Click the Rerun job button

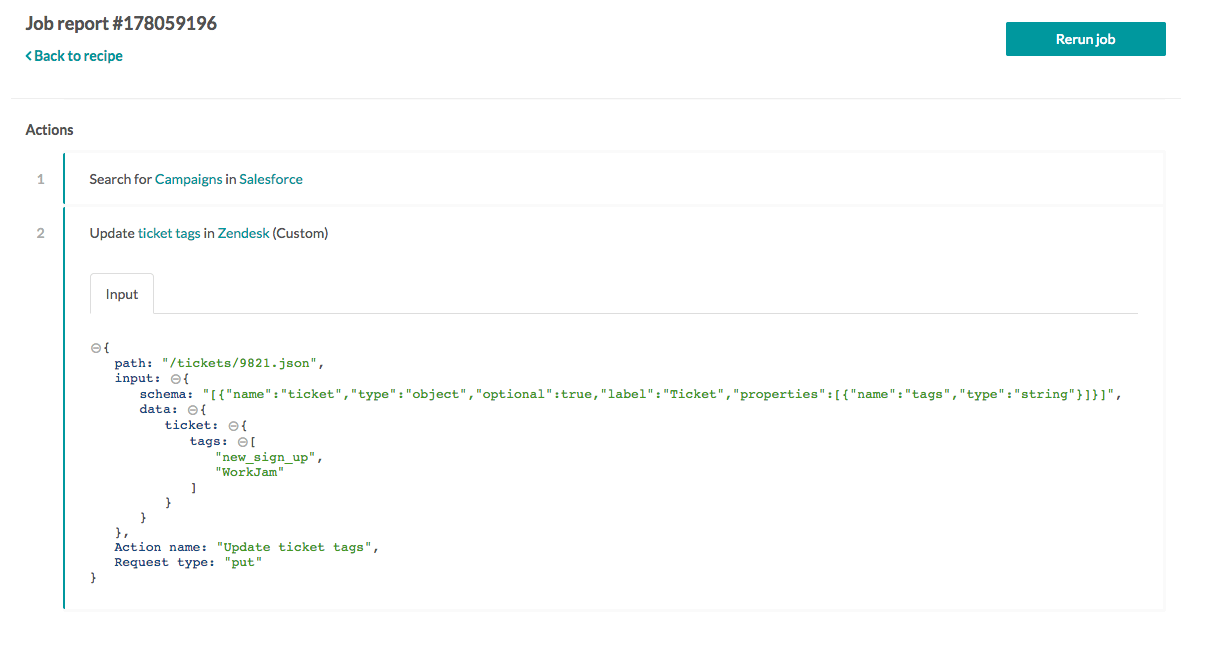(x=1085, y=38)
